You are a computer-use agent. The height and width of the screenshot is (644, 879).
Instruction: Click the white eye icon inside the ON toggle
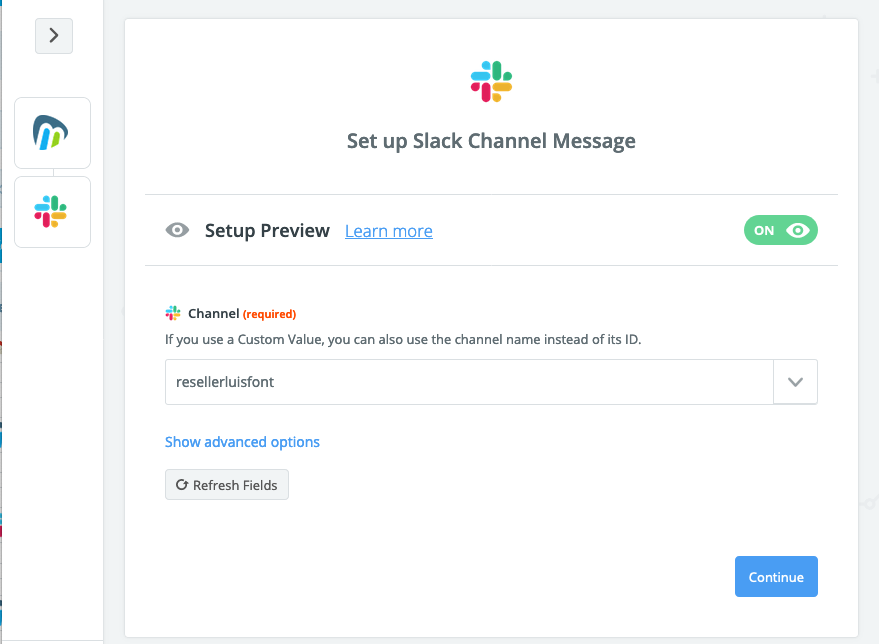798,230
